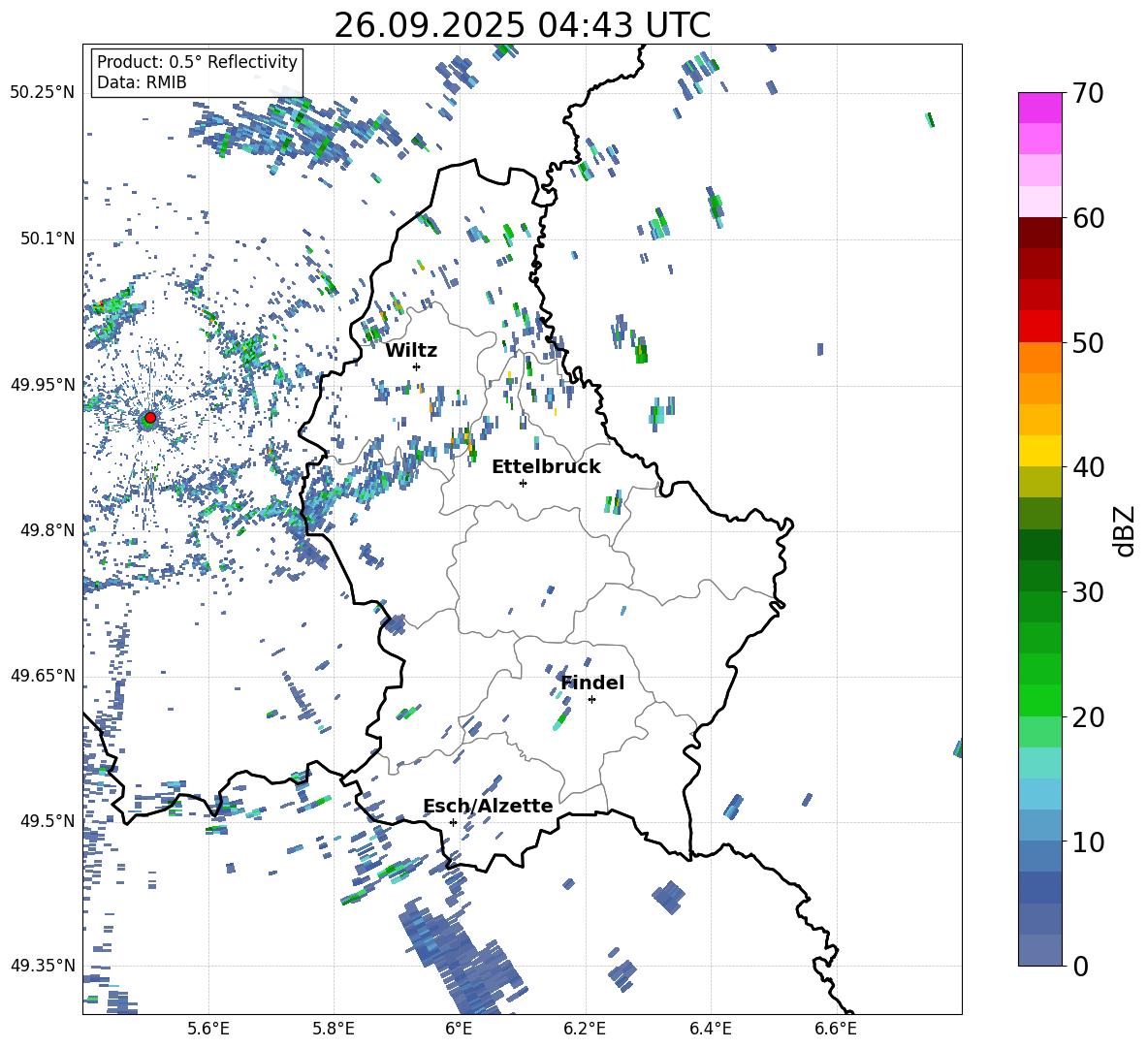Click the 6.4°E longitude label
The height and width of the screenshot is (1048, 1148).
[710, 1029]
